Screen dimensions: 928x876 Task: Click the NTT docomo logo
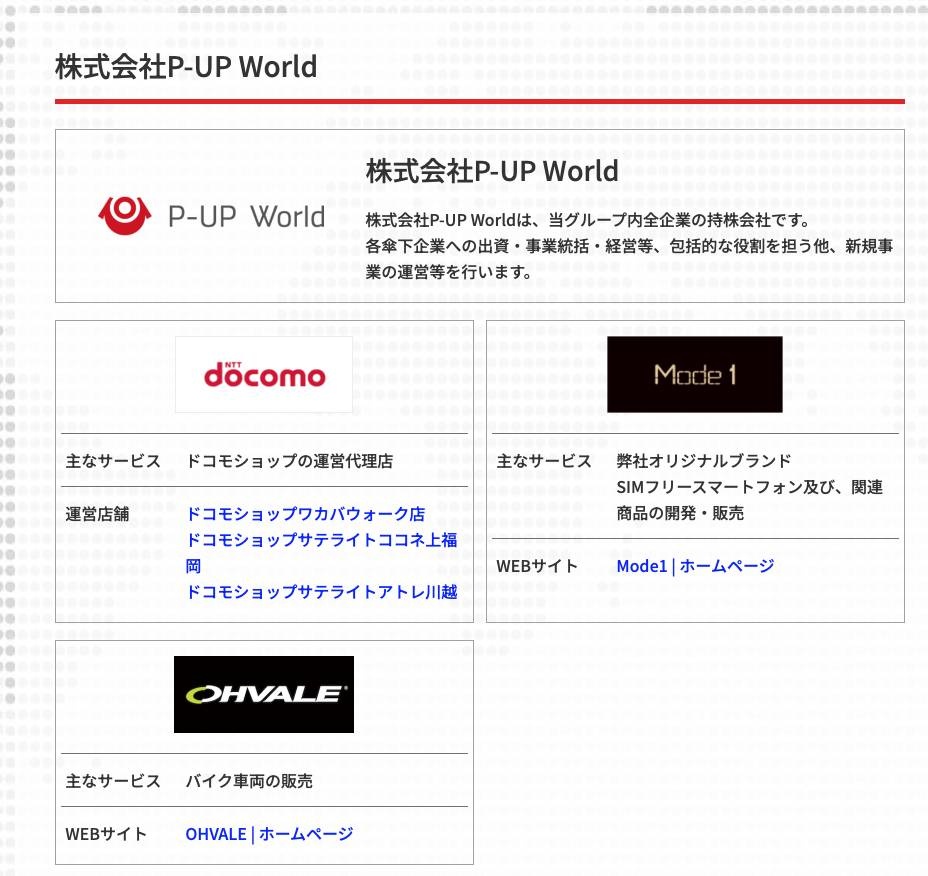tap(264, 375)
